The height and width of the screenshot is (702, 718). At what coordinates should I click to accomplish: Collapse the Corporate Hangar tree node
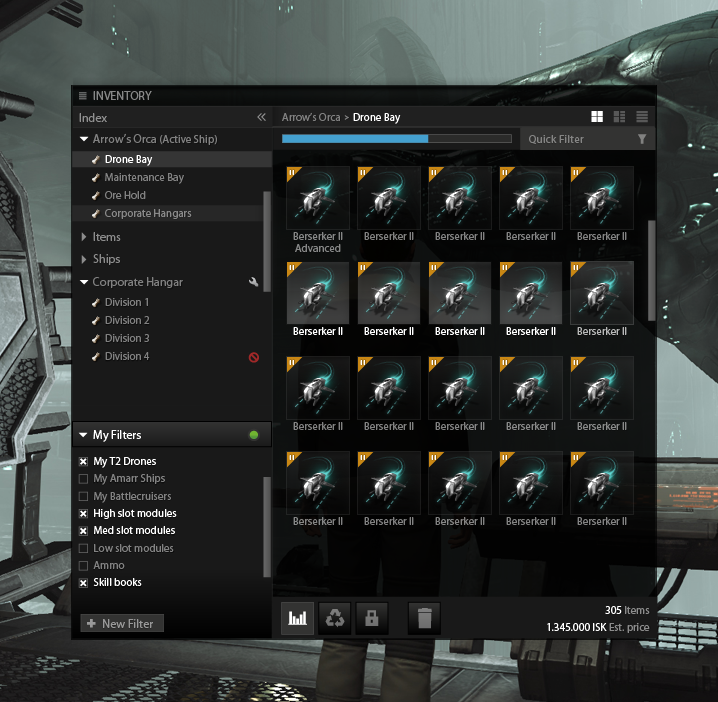84,282
